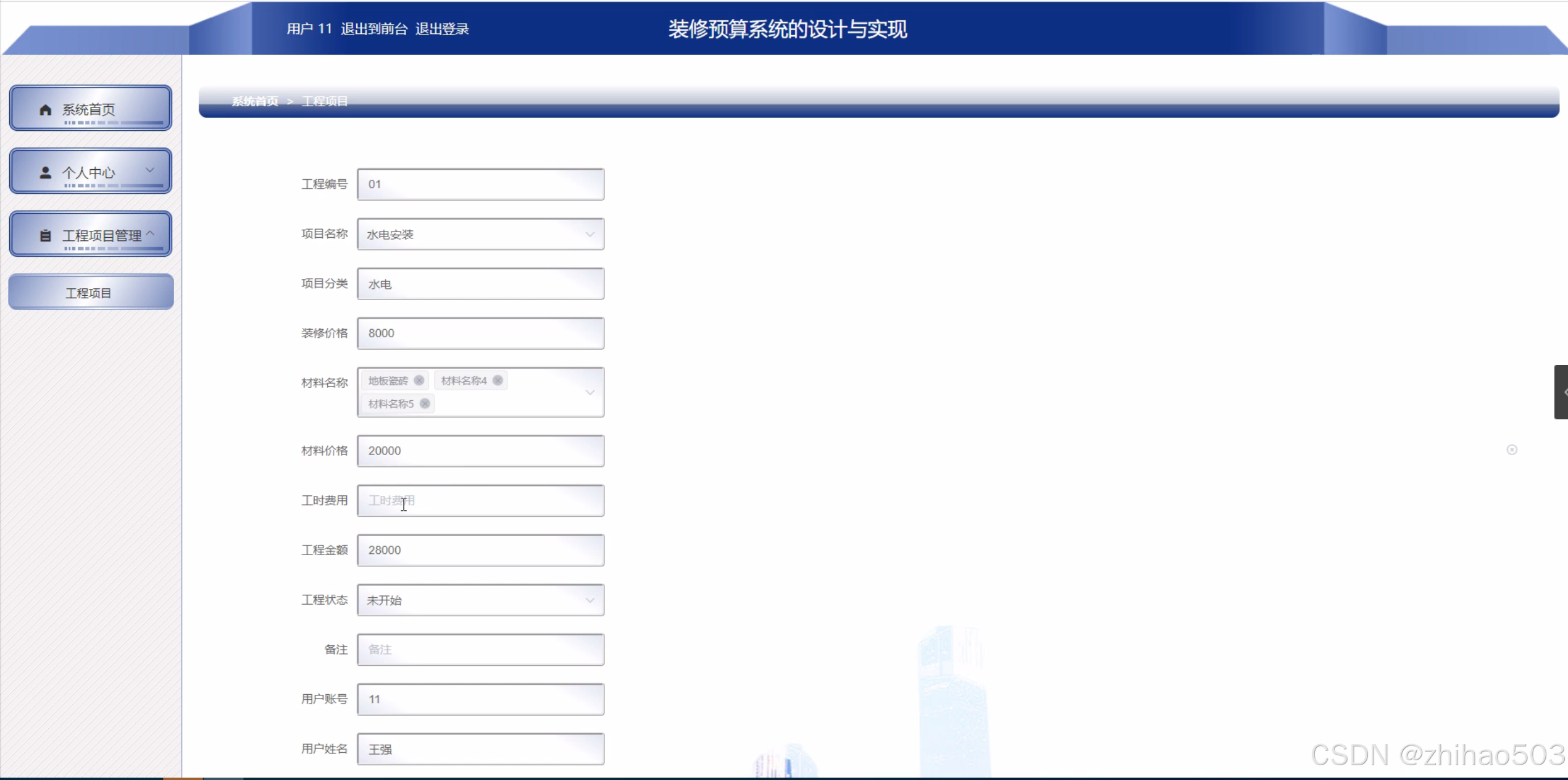Click into the 备注 input field
Image resolution: width=1568 pixels, height=780 pixels.
coord(480,650)
